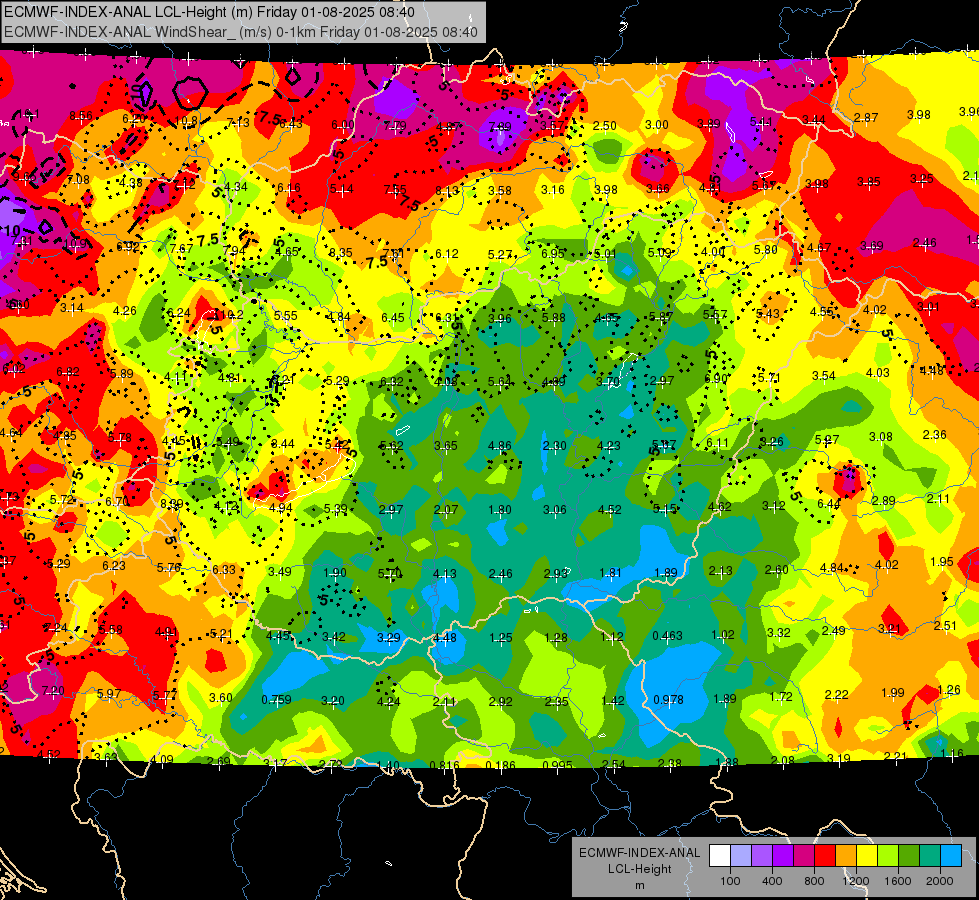This screenshot has width=979, height=900.
Task: Click the 3.29 value on blue patch
Action: point(389,638)
